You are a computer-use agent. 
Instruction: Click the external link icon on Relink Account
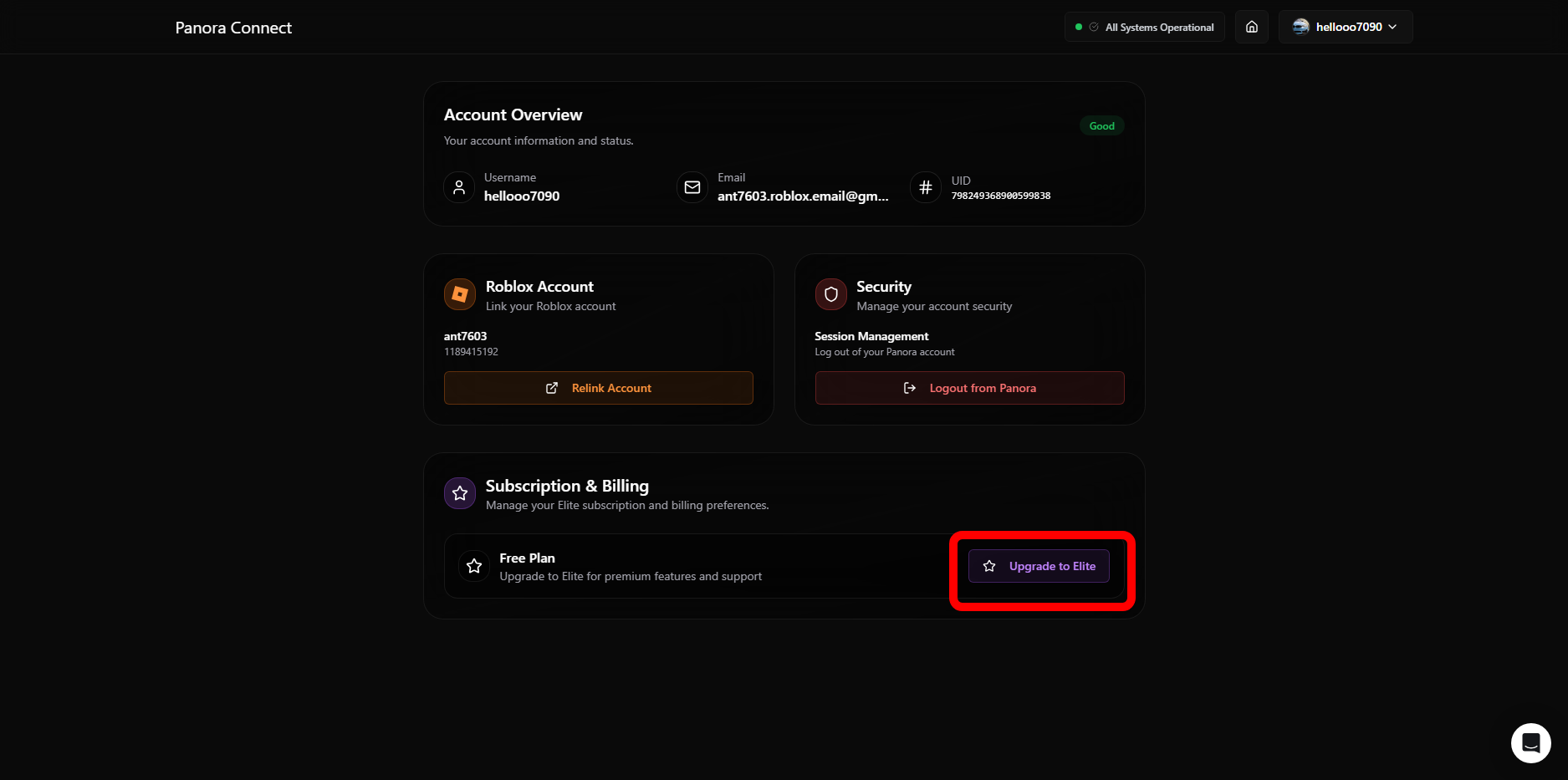pyautogui.click(x=552, y=388)
